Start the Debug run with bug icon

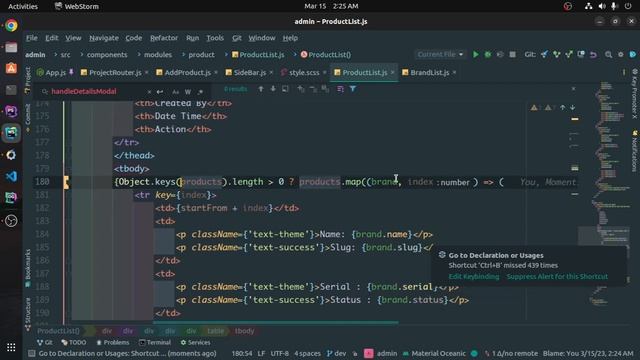click(x=488, y=54)
